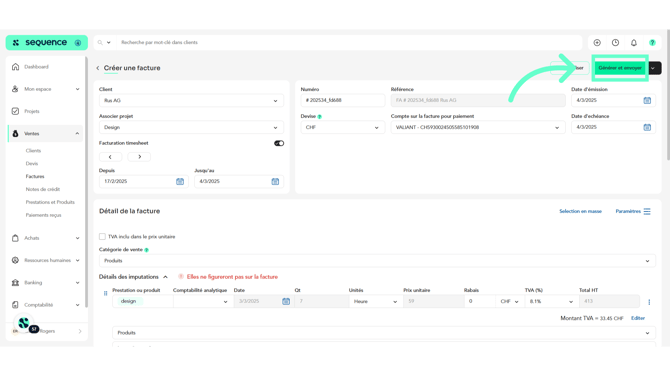Open Factures under Ventes
Image resolution: width=670 pixels, height=376 pixels.
click(x=35, y=176)
